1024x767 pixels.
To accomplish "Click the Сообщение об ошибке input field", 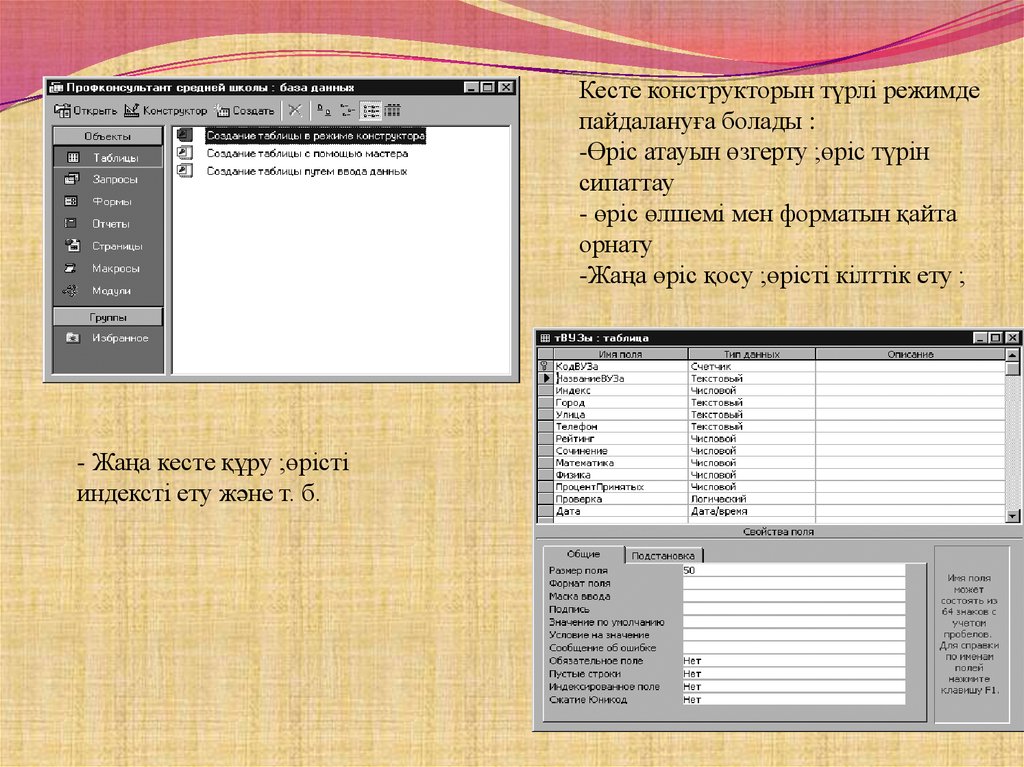I will tap(793, 647).
